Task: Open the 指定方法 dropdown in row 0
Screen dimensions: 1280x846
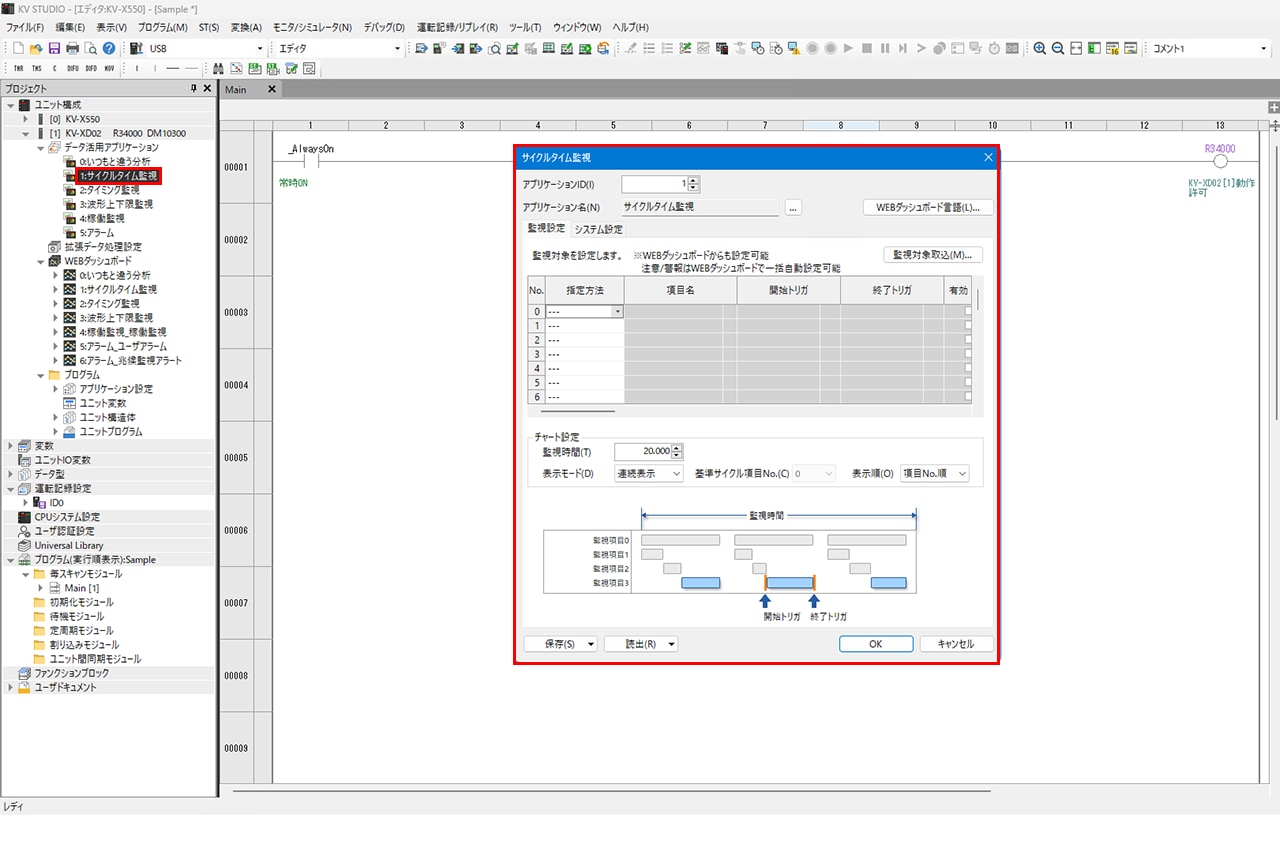Action: (617, 312)
